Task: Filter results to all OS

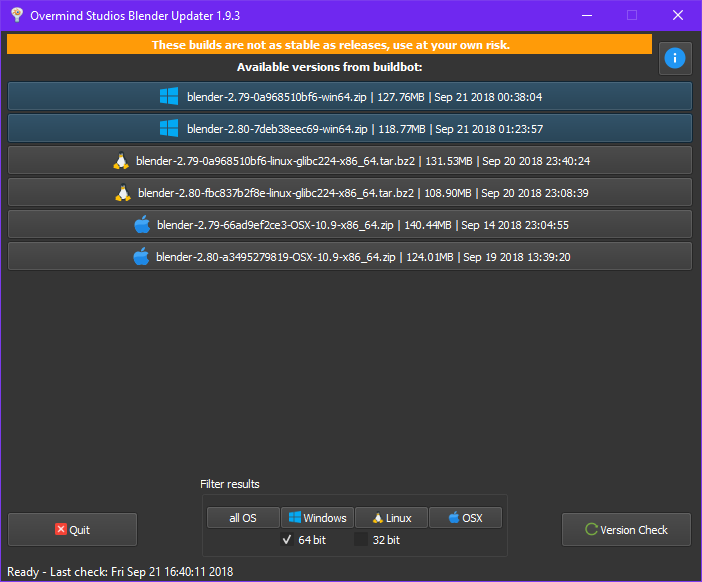Action: point(243,518)
